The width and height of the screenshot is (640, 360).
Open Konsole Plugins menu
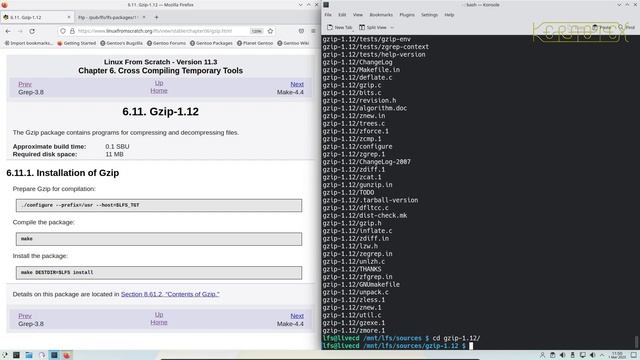[407, 15]
